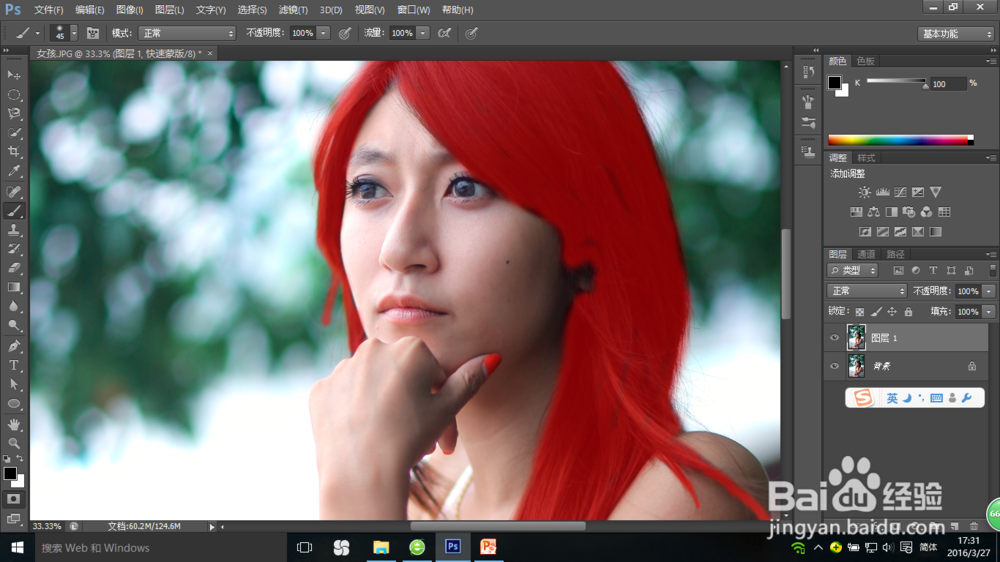1000x562 pixels.
Task: Open brush opacity 不透明度 dropdown arrow
Action: point(323,33)
